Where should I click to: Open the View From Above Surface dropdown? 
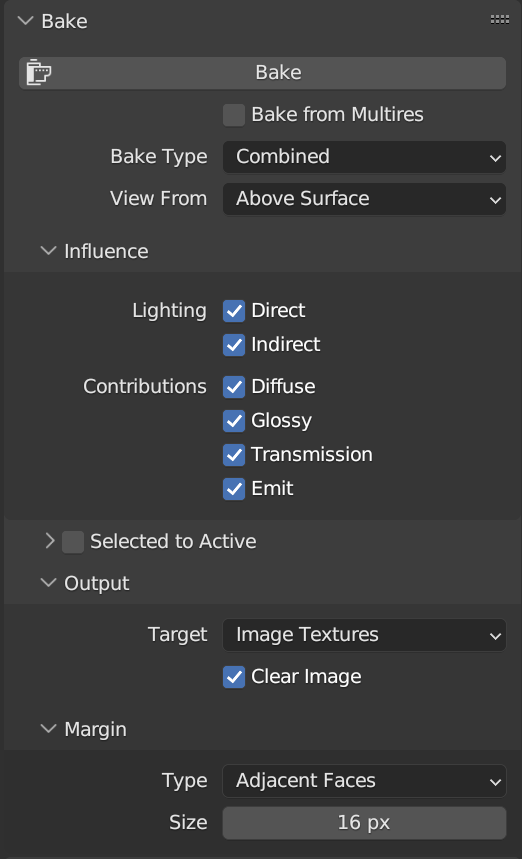click(364, 199)
